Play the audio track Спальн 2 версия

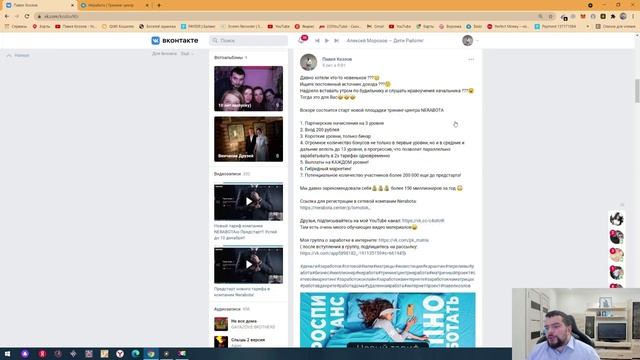tap(248, 340)
